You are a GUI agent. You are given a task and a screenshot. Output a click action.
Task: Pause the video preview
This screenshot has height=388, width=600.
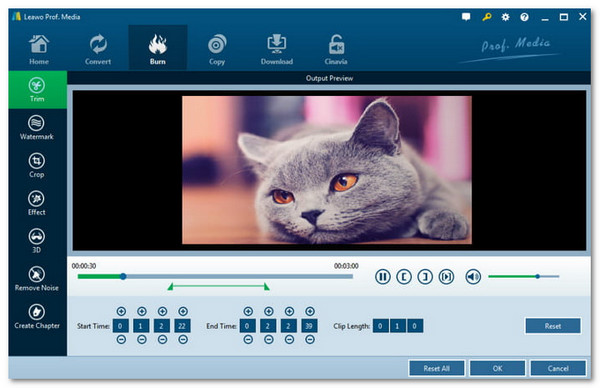[383, 276]
